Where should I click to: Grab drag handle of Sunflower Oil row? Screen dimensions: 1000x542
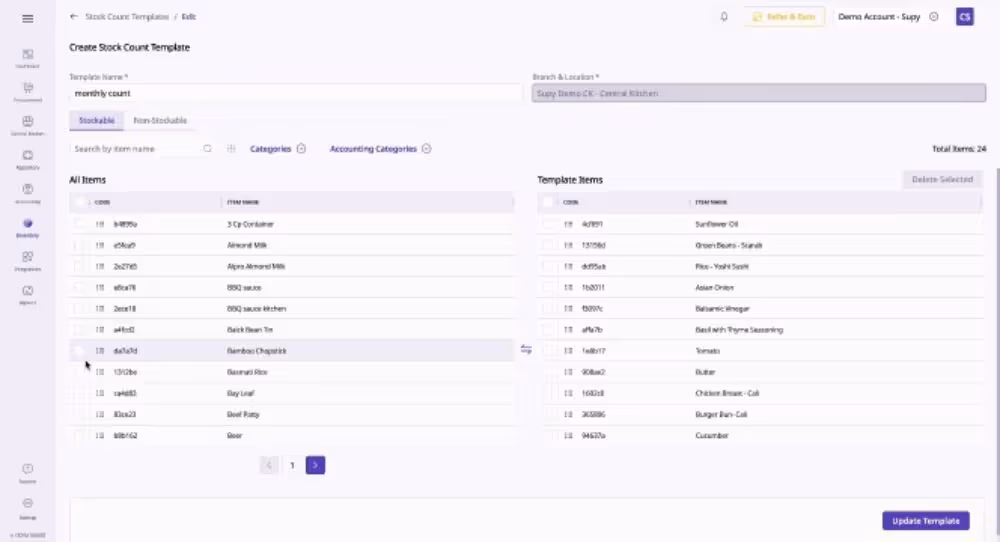568,224
